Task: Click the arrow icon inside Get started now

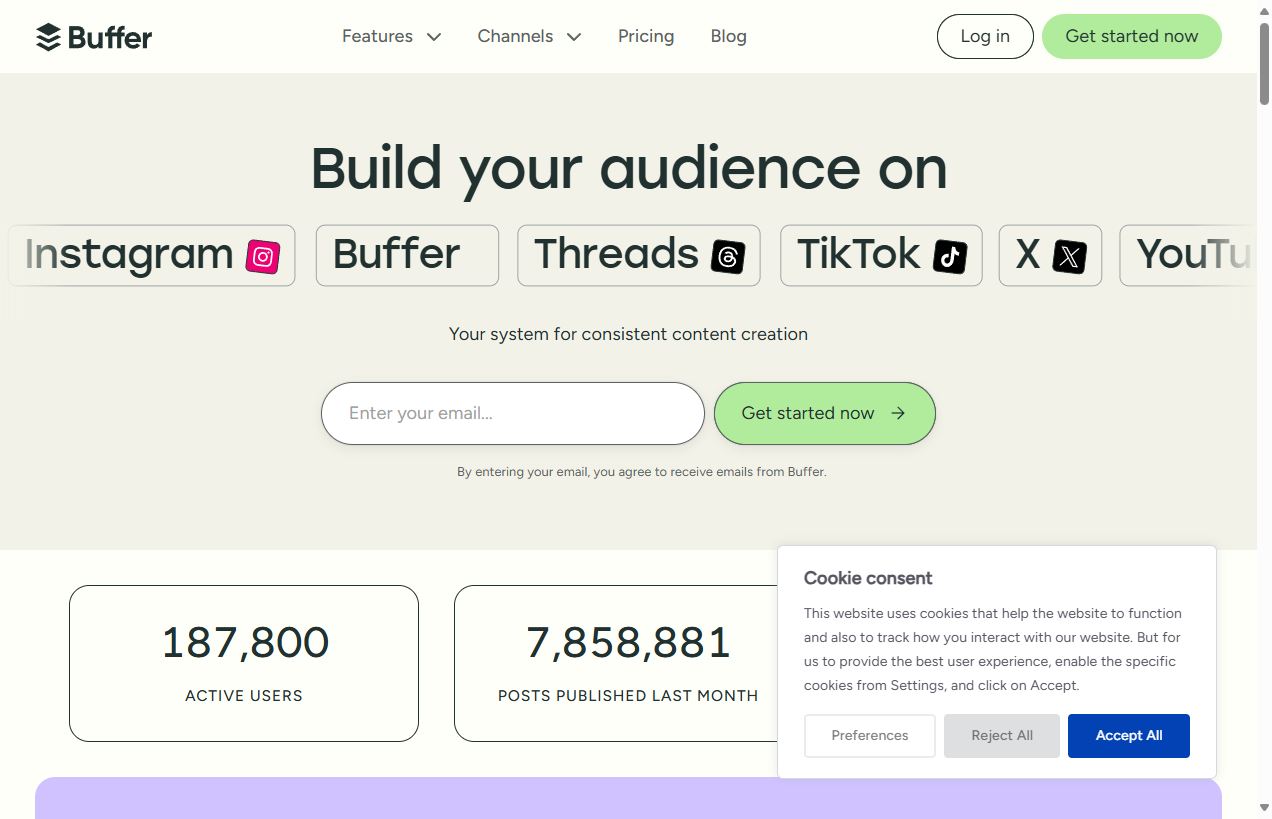Action: tap(897, 413)
